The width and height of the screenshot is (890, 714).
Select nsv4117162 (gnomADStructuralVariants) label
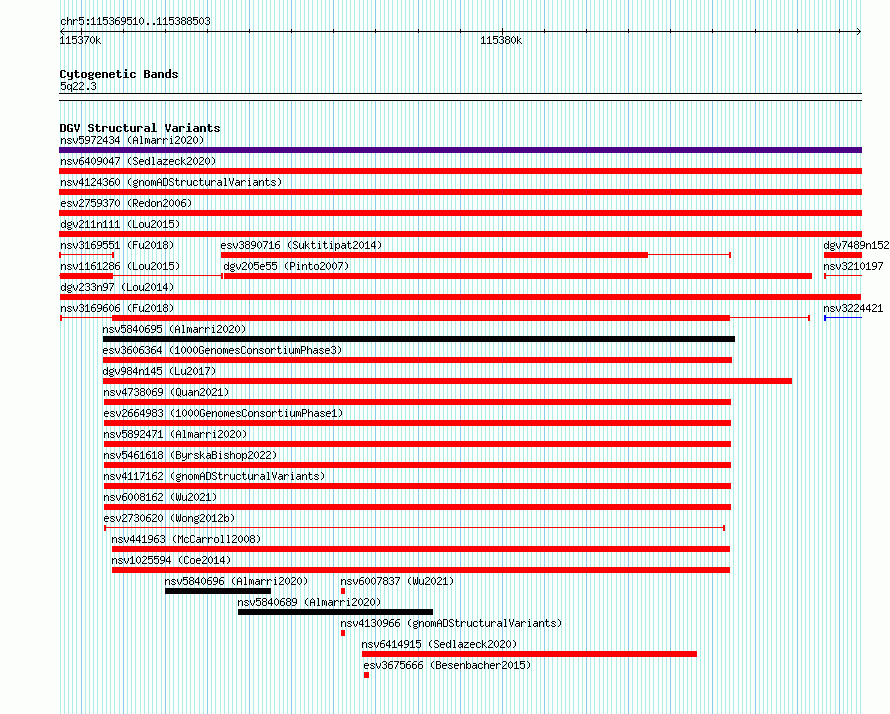[214, 476]
